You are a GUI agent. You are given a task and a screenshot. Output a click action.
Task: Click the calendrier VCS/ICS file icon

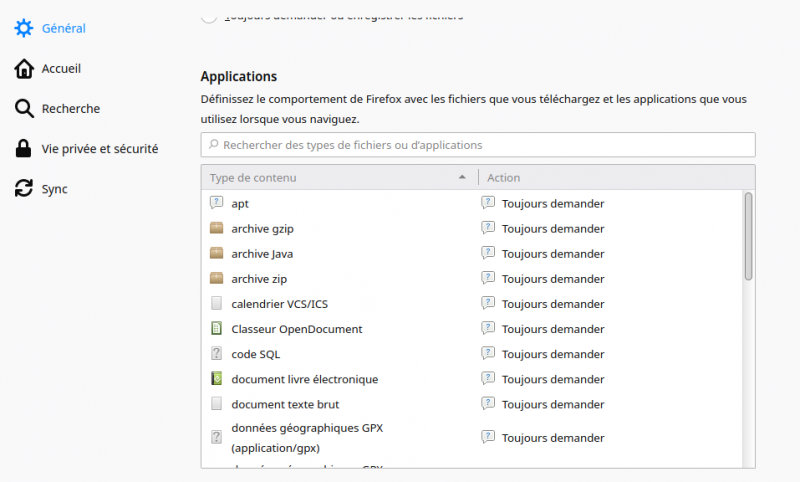click(x=216, y=303)
